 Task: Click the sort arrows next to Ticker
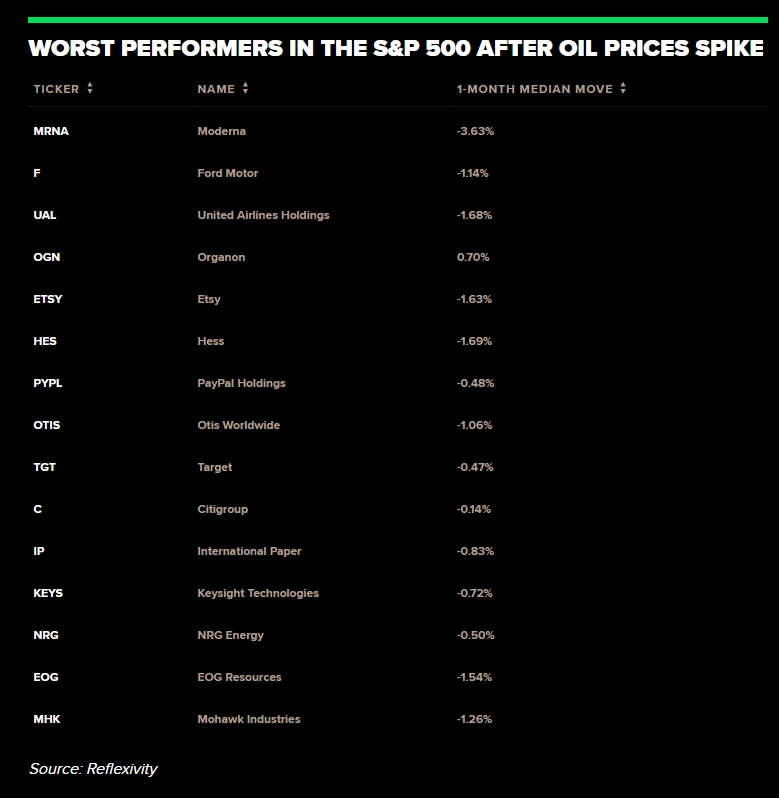[x=90, y=88]
